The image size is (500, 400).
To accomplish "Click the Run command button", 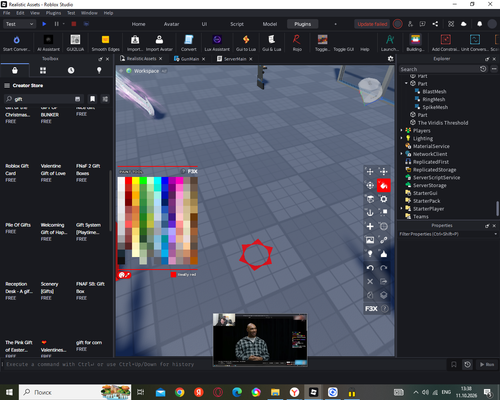I will coord(487,364).
